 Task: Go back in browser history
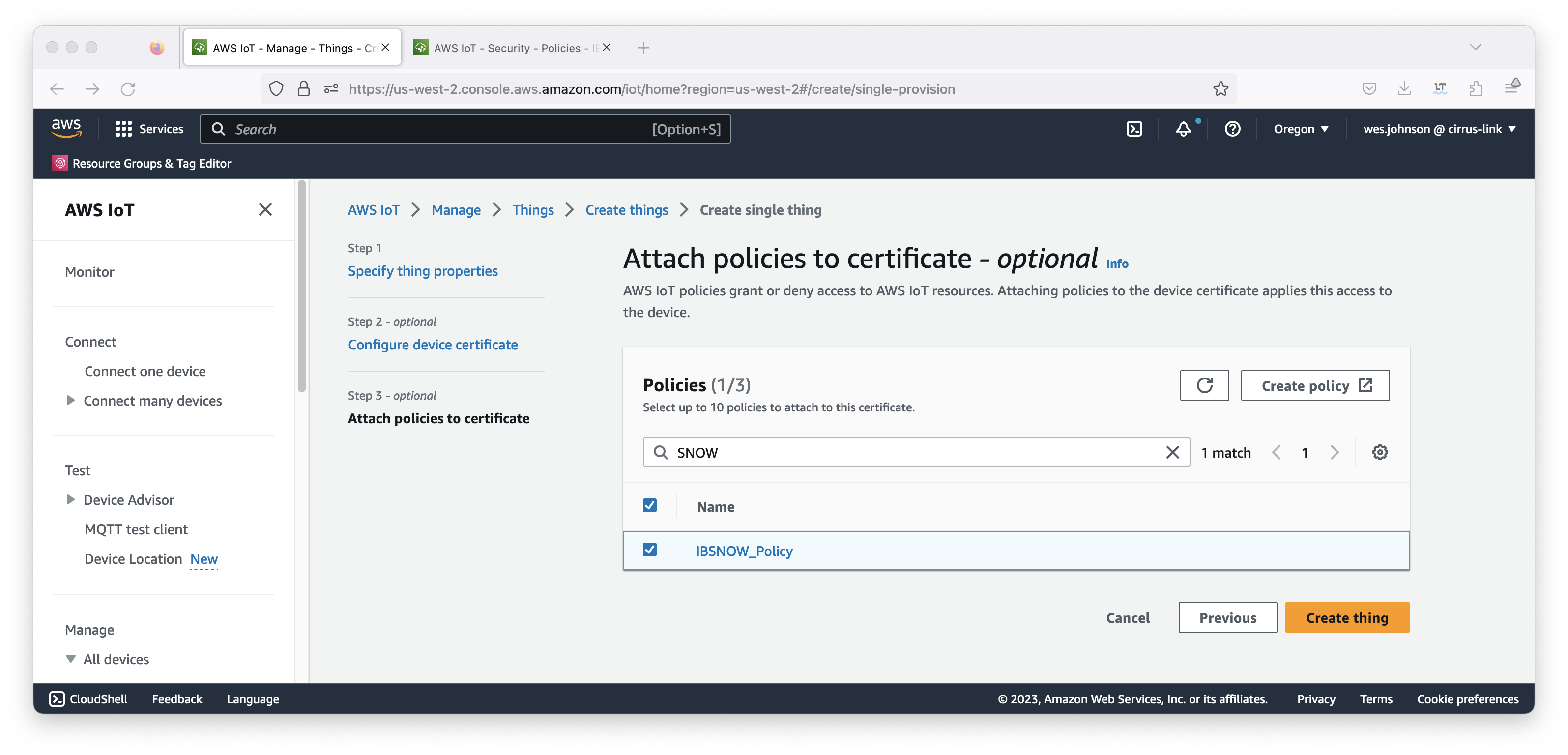pyautogui.click(x=57, y=89)
